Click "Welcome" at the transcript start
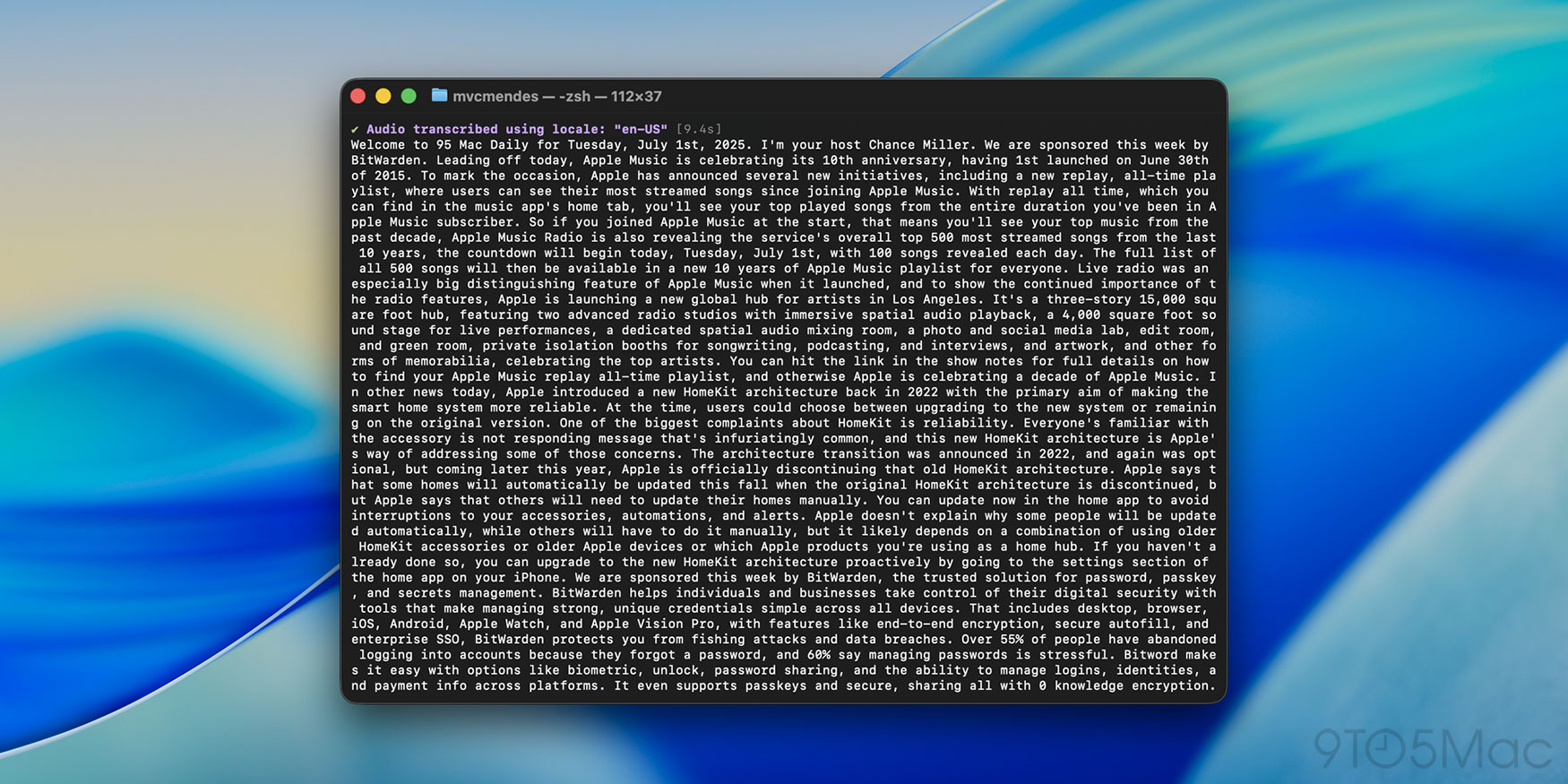This screenshot has width=1568, height=784. pos(377,144)
